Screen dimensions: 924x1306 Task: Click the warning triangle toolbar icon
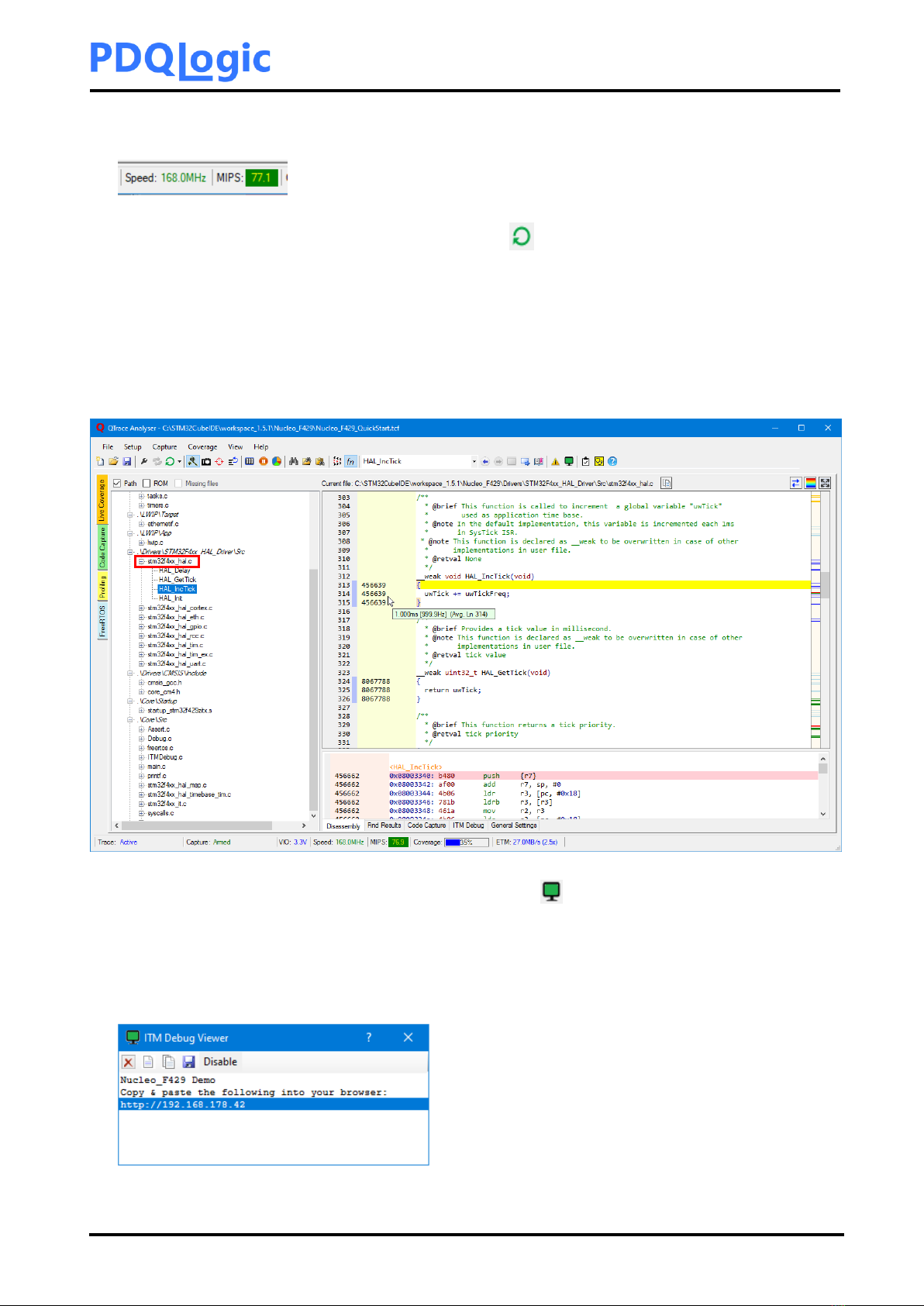[x=555, y=462]
